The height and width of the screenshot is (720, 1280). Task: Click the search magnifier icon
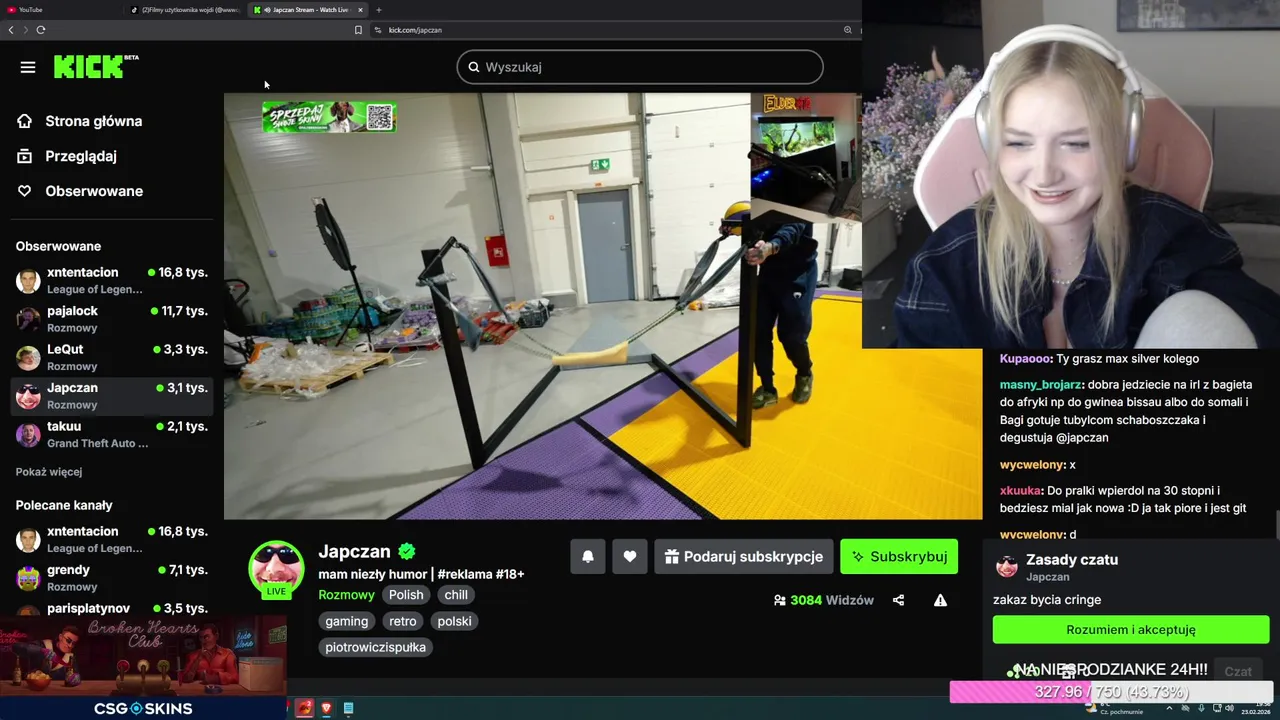click(474, 67)
